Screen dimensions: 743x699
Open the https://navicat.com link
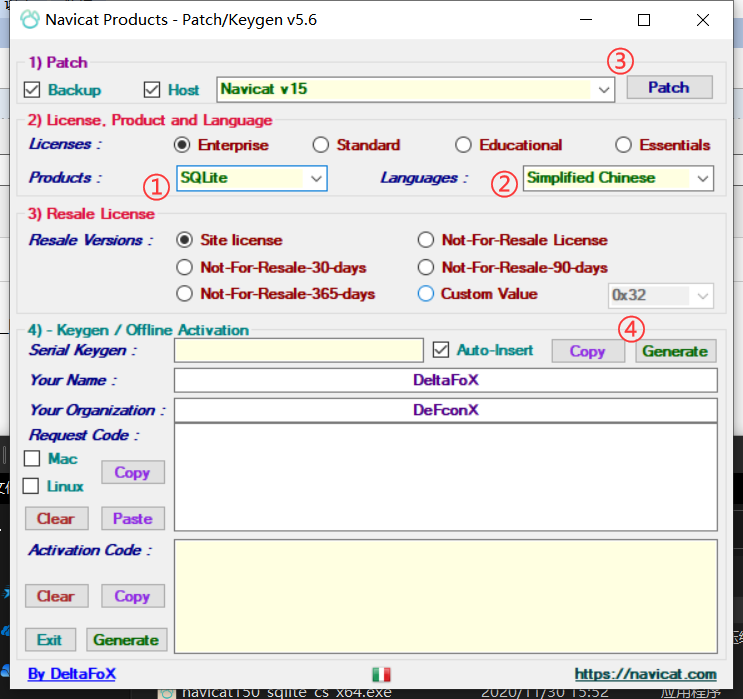pyautogui.click(x=645, y=674)
